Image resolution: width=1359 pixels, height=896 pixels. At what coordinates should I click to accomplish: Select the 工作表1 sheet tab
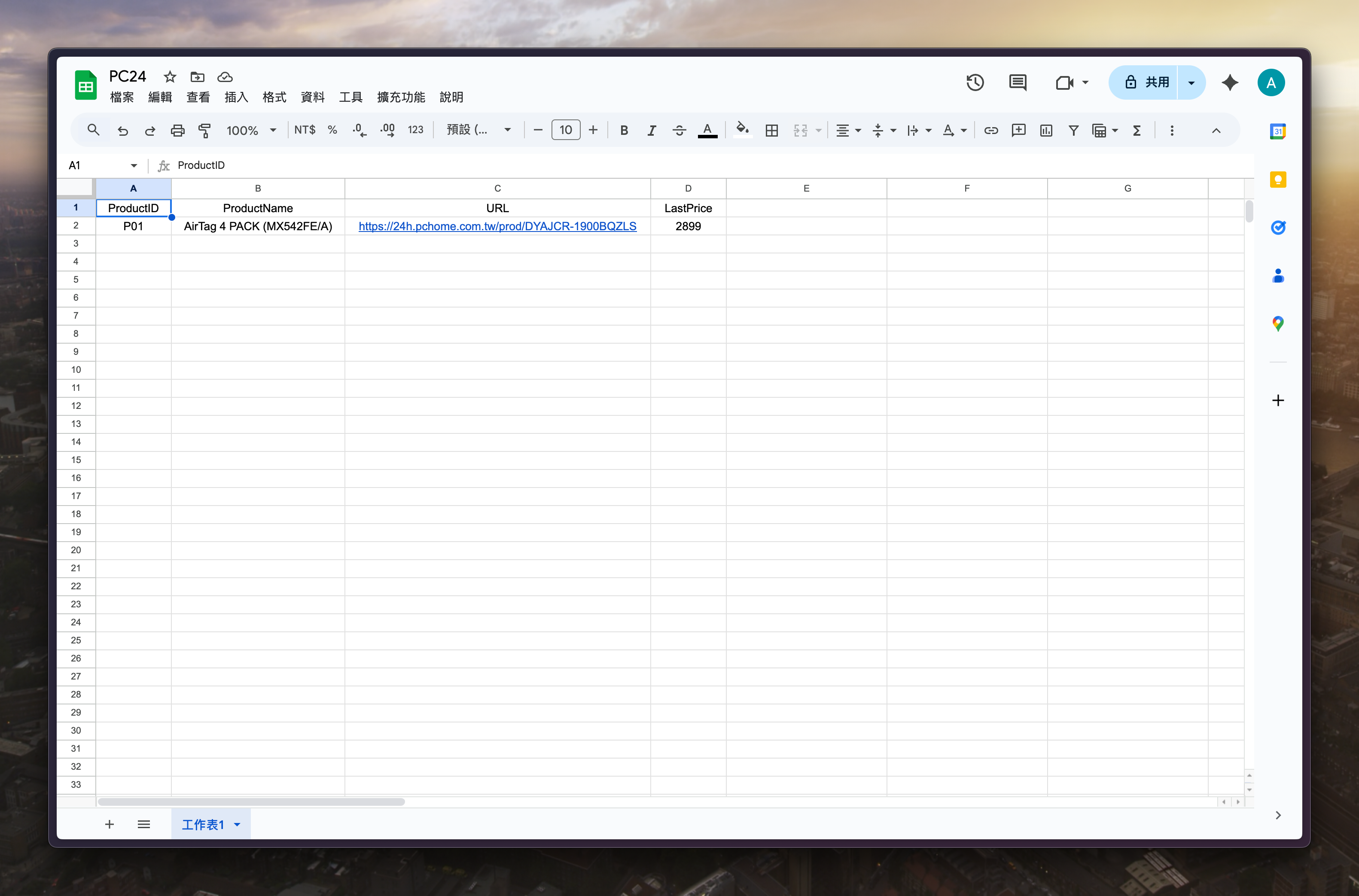(x=203, y=824)
